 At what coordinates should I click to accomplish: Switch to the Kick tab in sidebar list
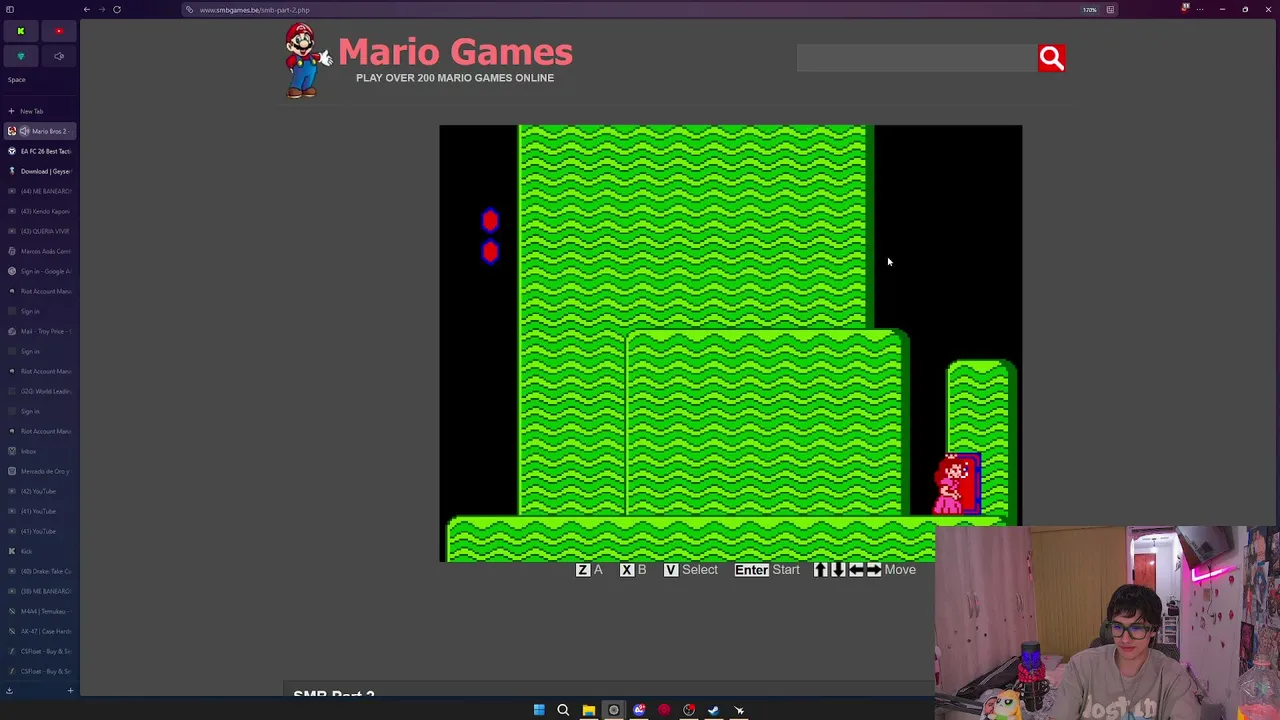point(38,551)
